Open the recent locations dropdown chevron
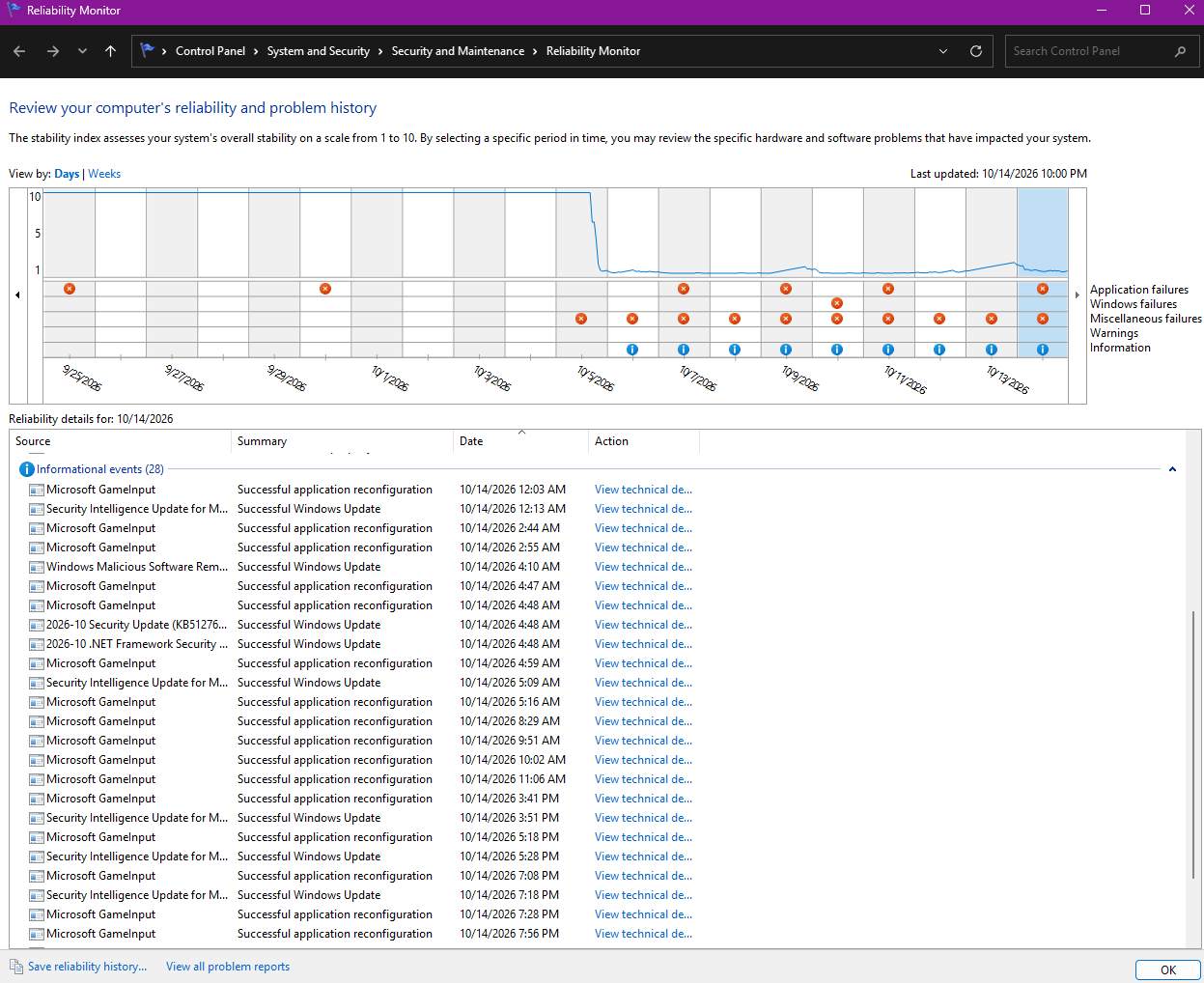 [x=82, y=51]
